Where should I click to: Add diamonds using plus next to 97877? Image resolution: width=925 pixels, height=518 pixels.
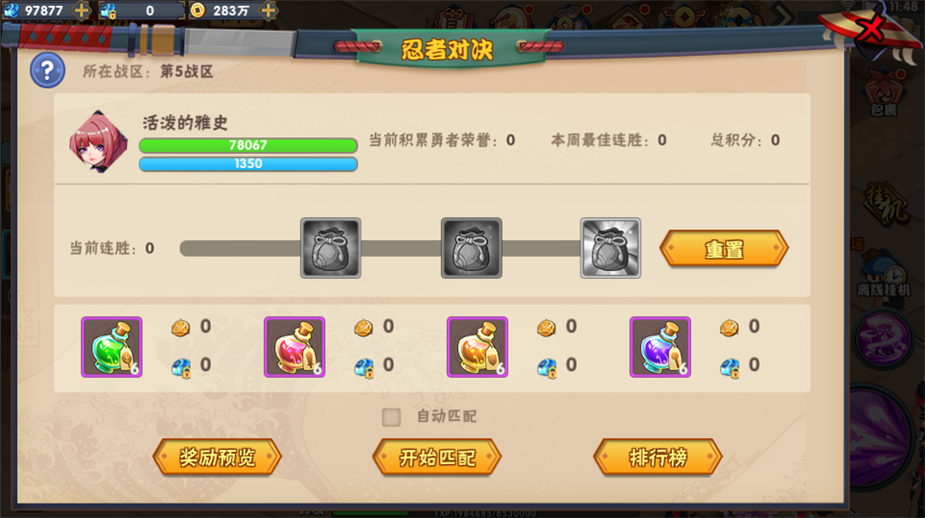81,10
